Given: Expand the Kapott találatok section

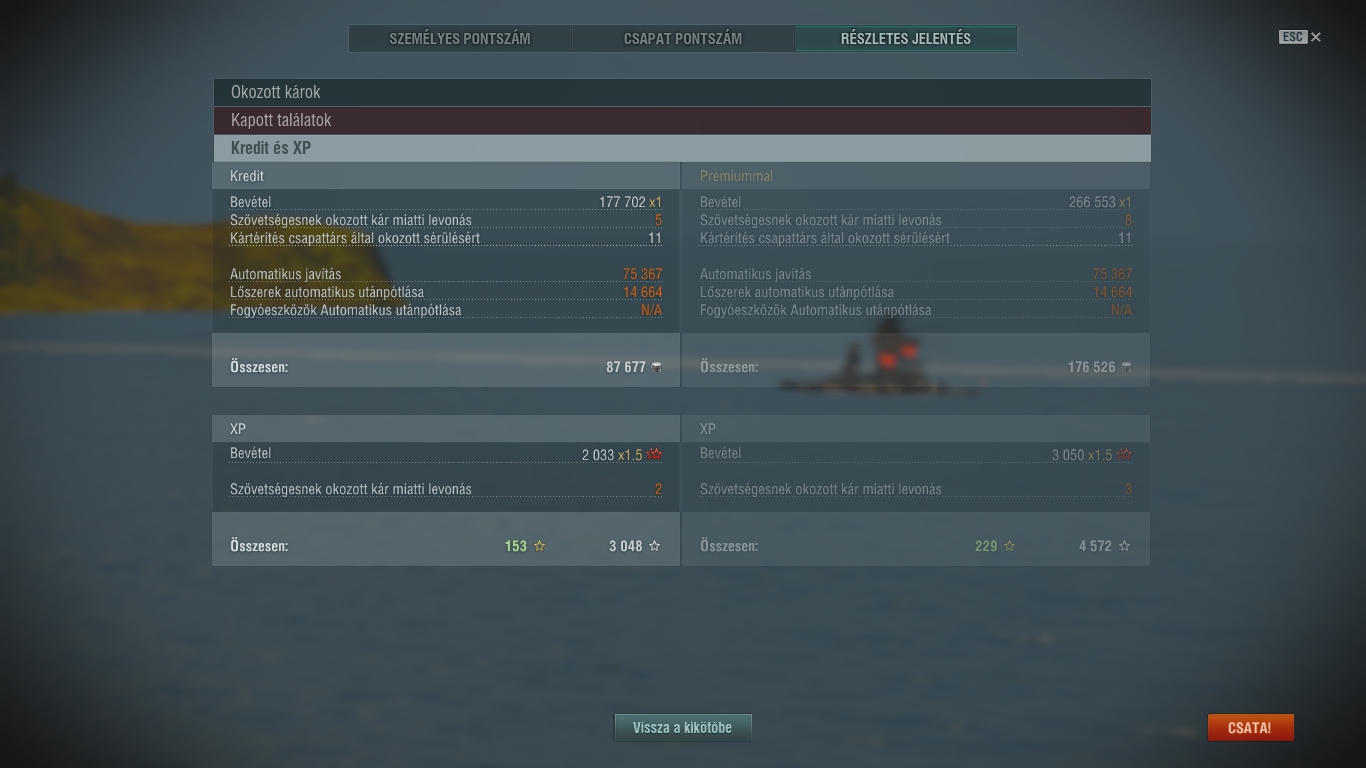Looking at the screenshot, I should point(682,120).
